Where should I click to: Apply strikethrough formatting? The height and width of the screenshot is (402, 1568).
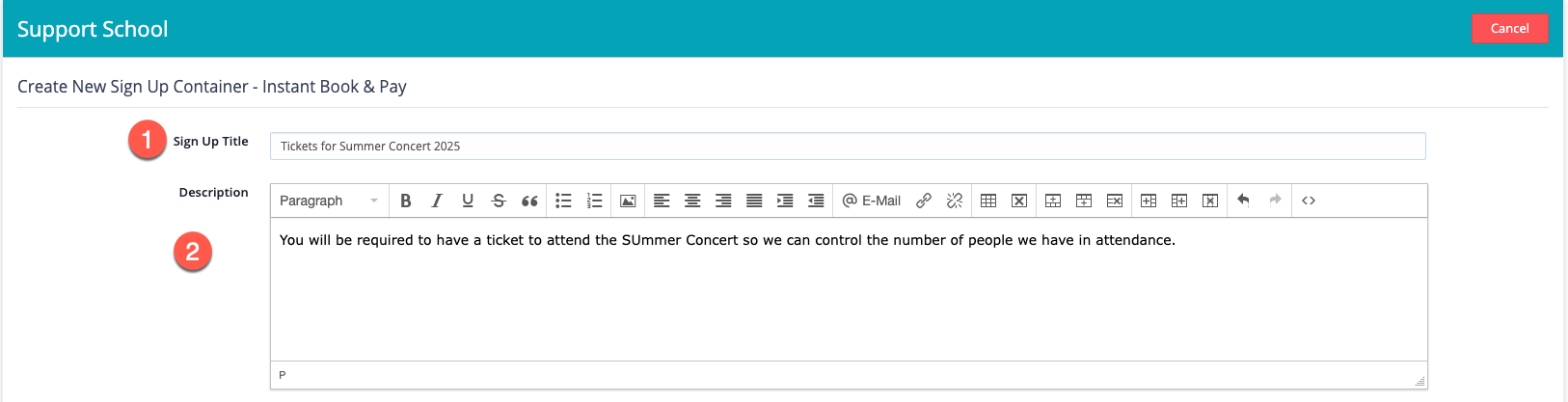[499, 201]
